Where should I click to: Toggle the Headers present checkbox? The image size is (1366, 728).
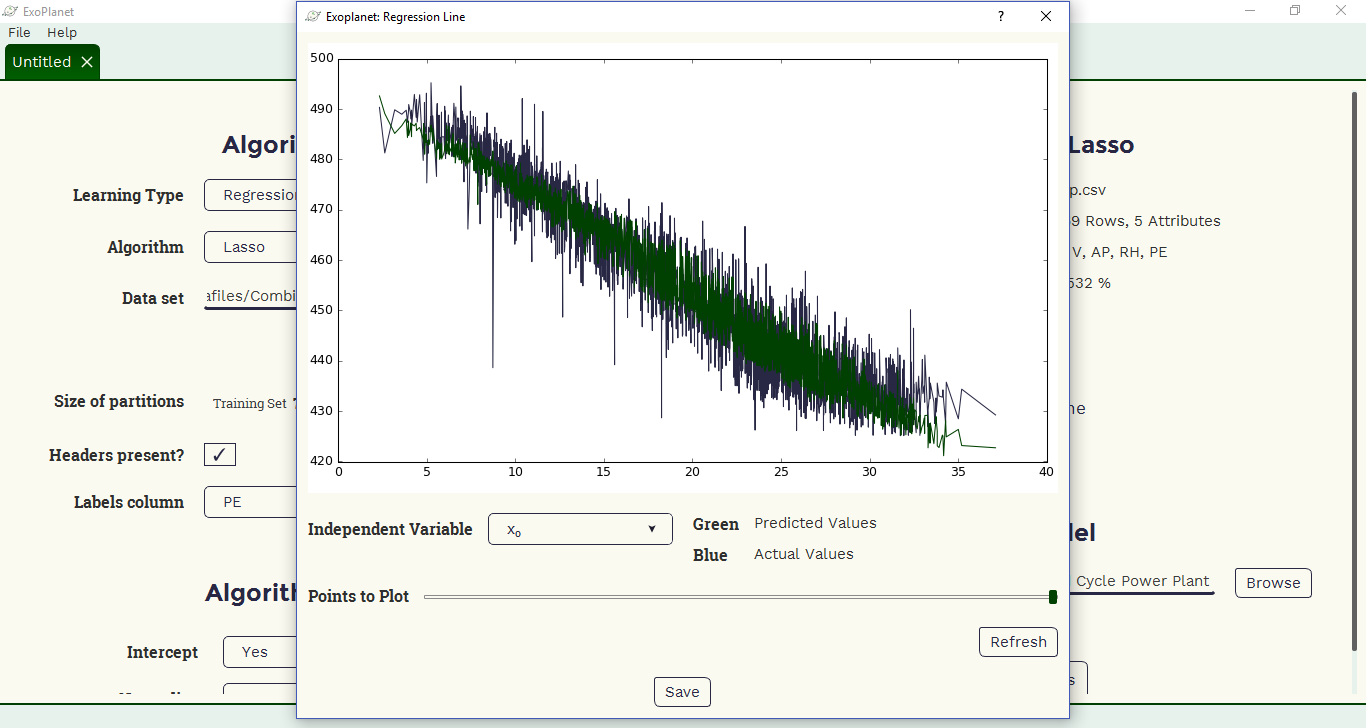[x=220, y=455]
